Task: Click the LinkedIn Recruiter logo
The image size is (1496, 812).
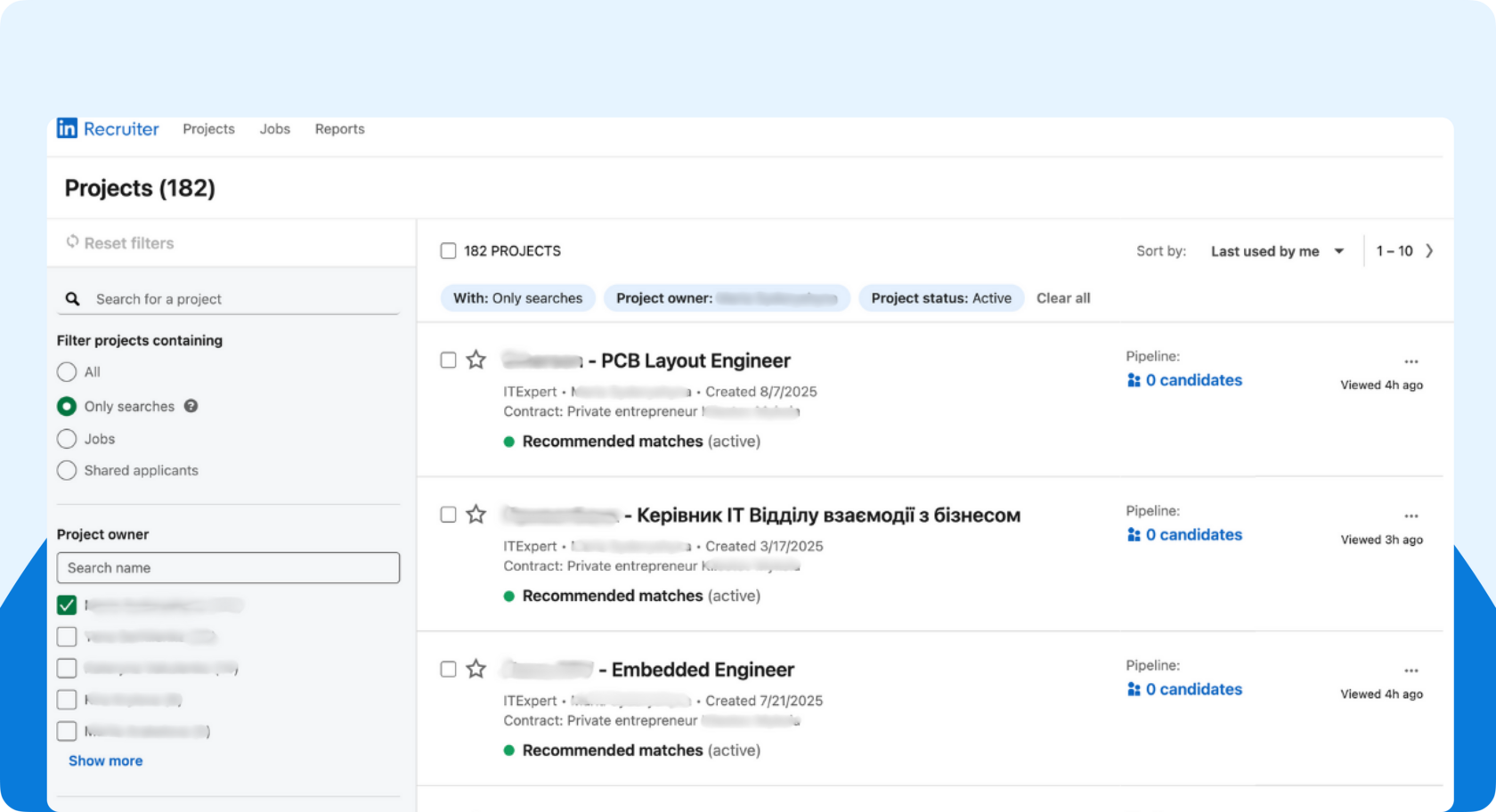Action: point(108,129)
